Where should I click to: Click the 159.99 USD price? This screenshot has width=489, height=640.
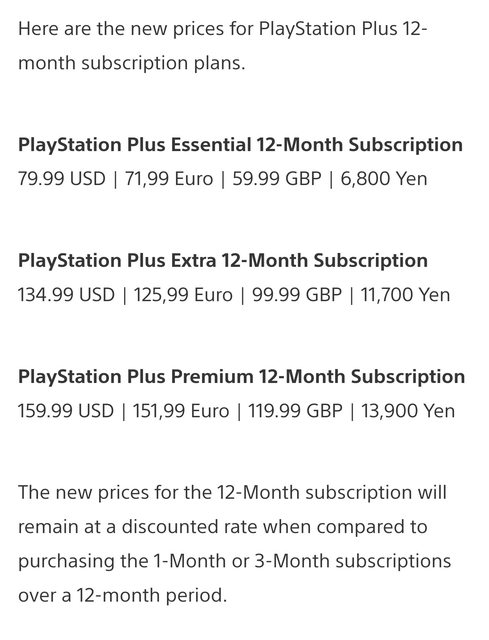click(66, 411)
